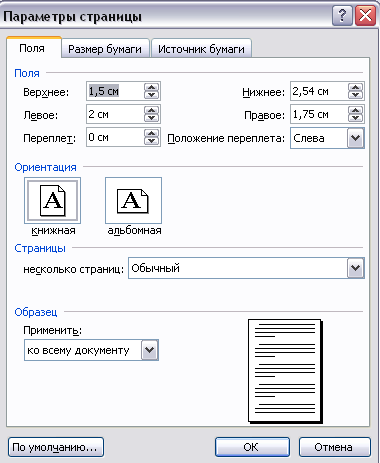This screenshot has height=463, width=380.
Task: Click the ОК button
Action: (252, 447)
